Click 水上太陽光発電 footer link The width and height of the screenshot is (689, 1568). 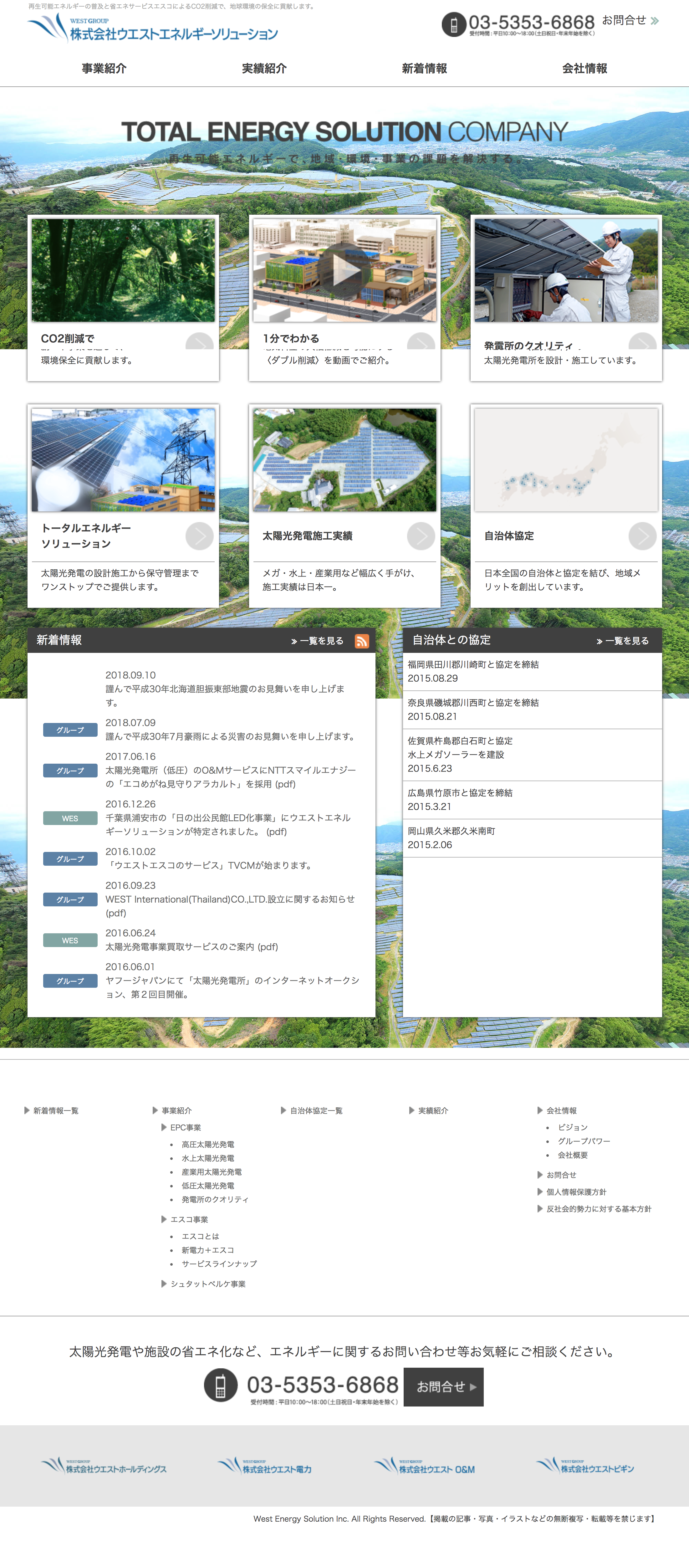207,1158
